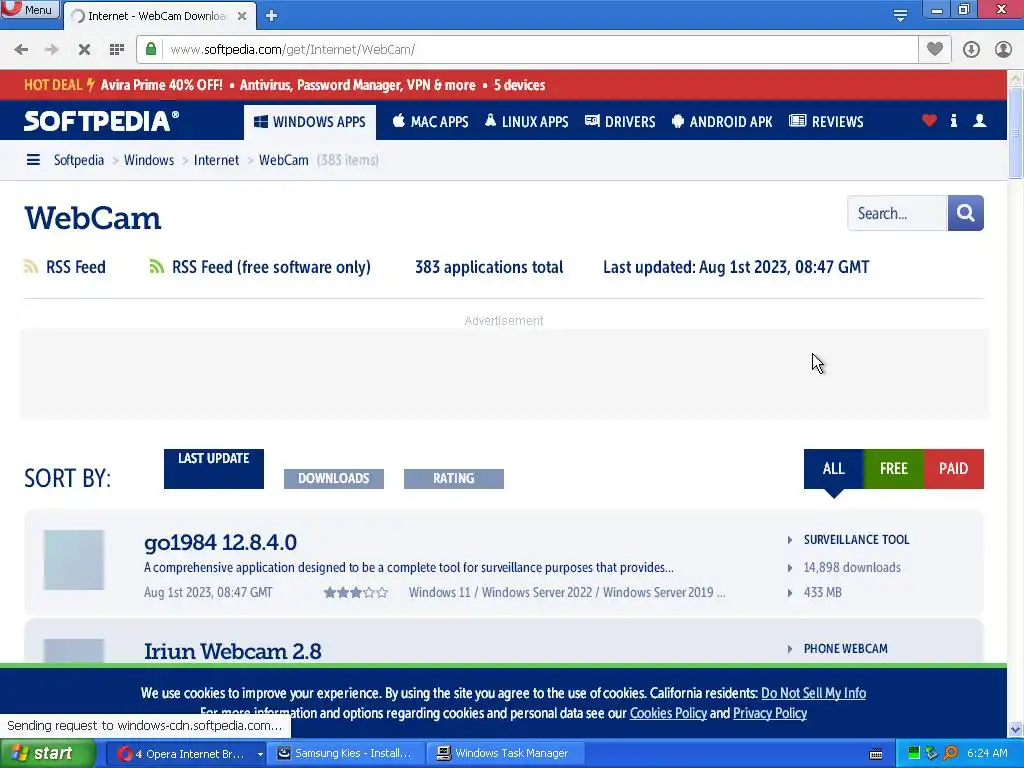Open the Drivers section
Viewport: 1024px width, 768px height.
coord(620,122)
